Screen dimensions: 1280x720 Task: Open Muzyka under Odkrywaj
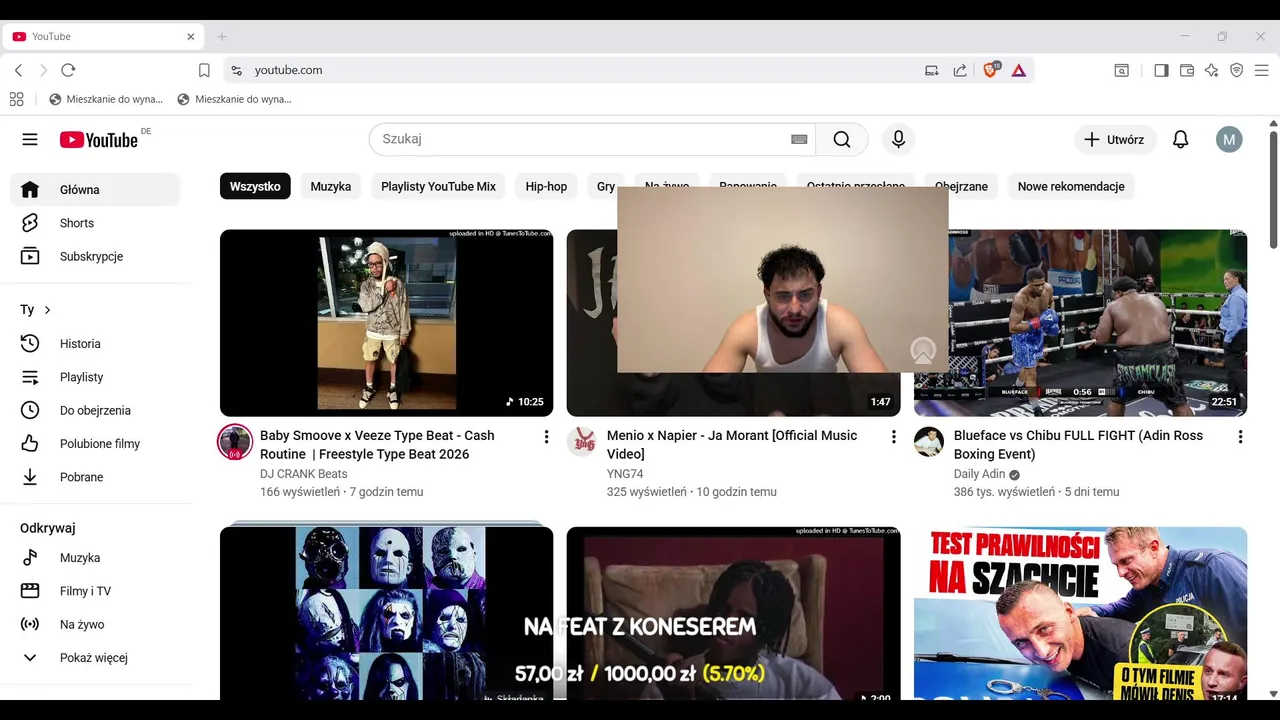coord(95,558)
